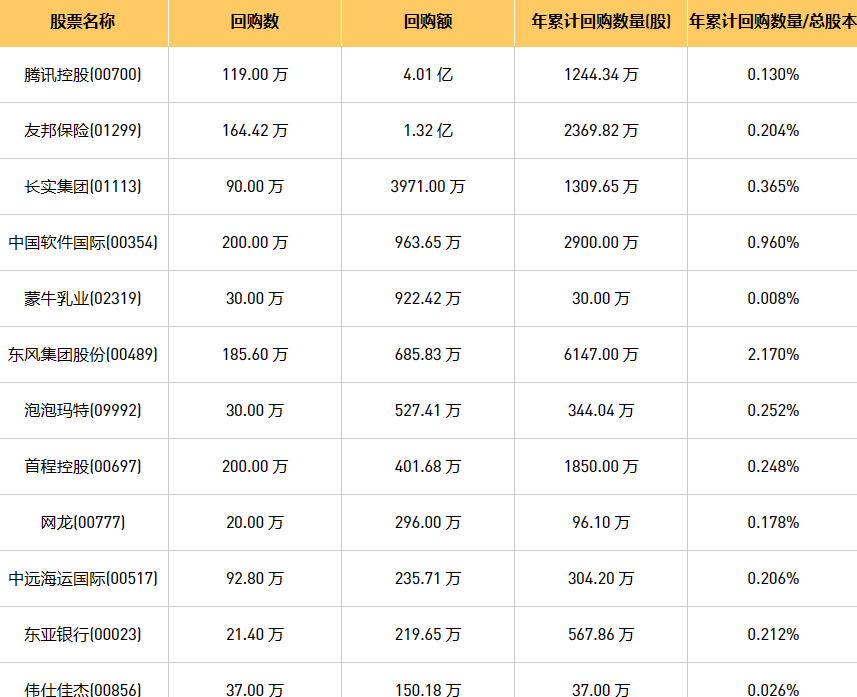Sort by the 回购数 column header
The image size is (857, 697).
click(x=255, y=21)
